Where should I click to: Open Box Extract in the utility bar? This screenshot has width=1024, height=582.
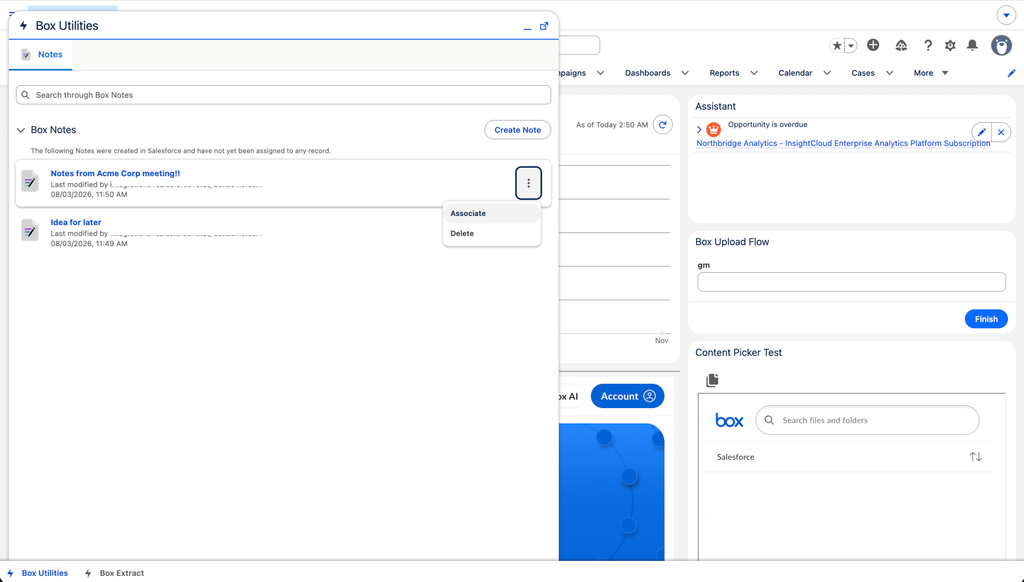(114, 573)
